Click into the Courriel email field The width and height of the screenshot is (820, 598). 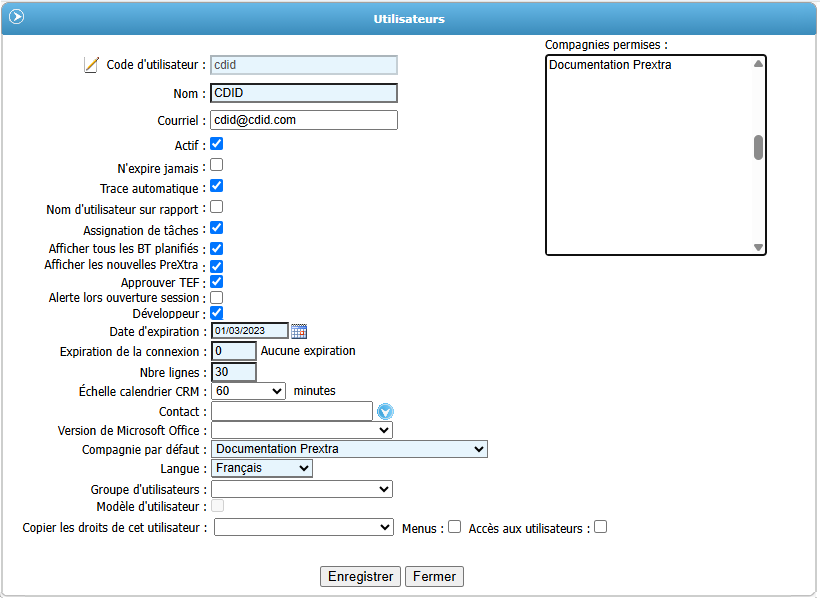point(304,120)
